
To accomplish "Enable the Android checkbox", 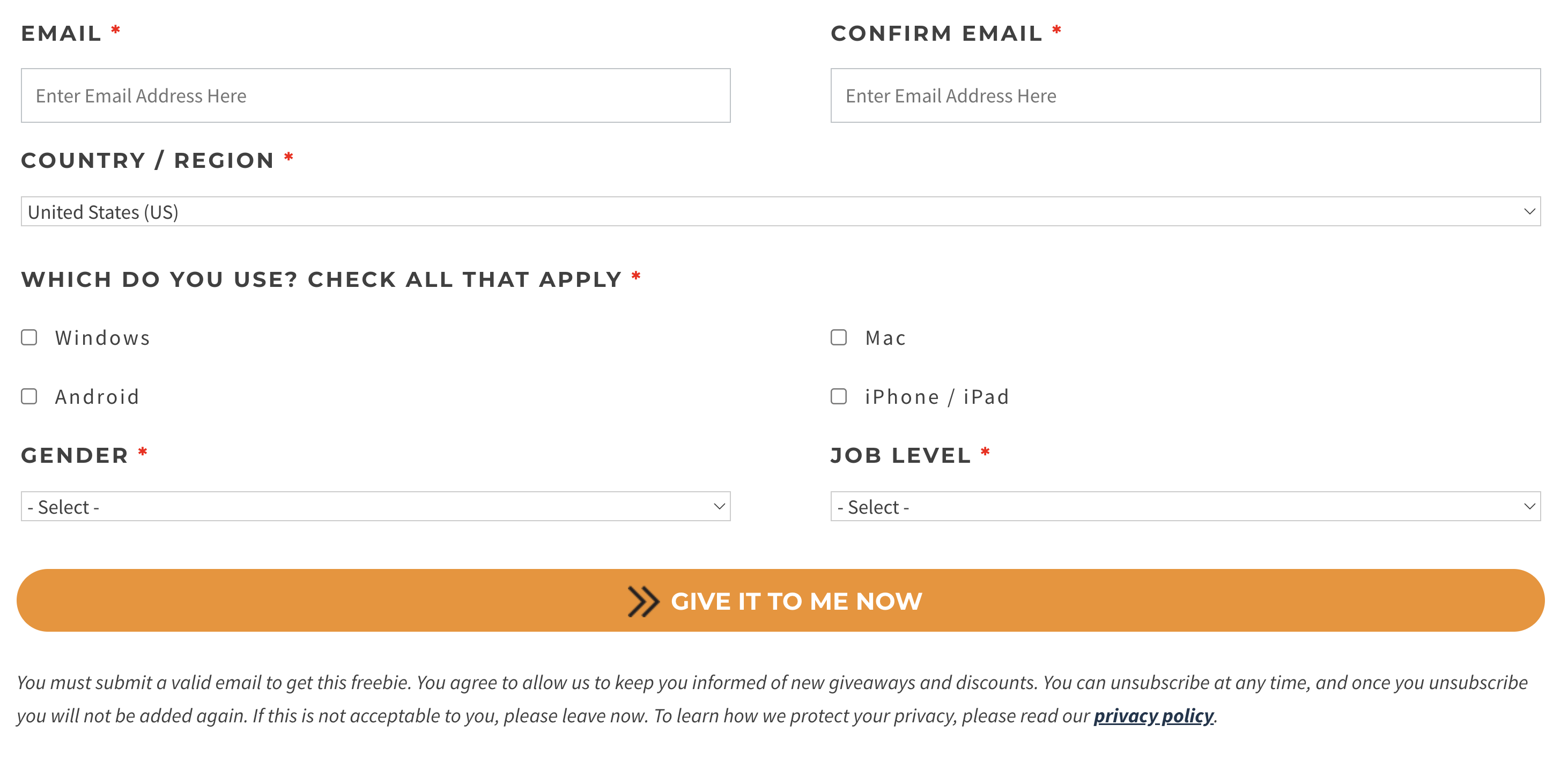I will [x=29, y=397].
